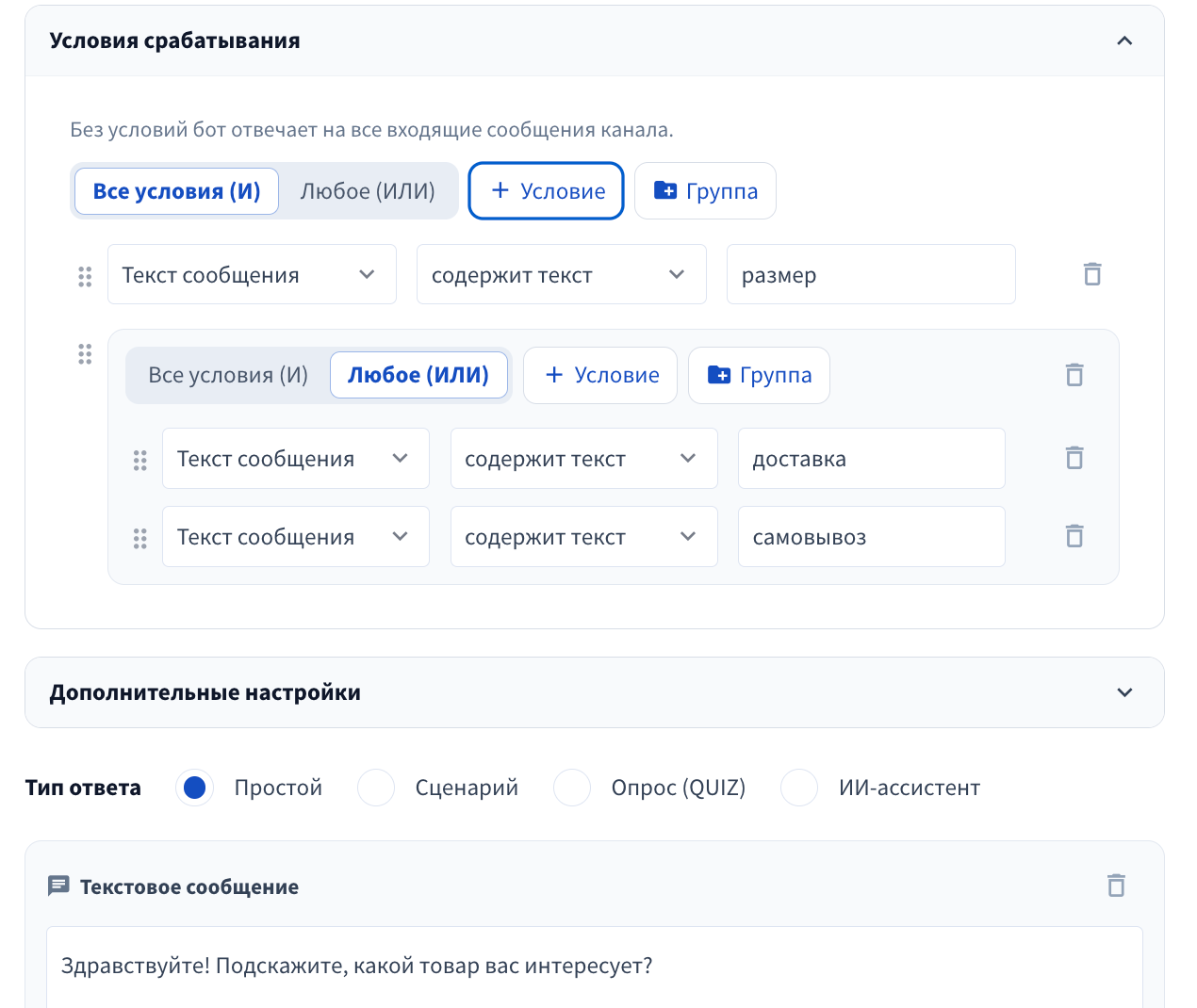1197x1008 pixels.
Task: Expand Дополнительные настройки section
Action: pos(1124,692)
